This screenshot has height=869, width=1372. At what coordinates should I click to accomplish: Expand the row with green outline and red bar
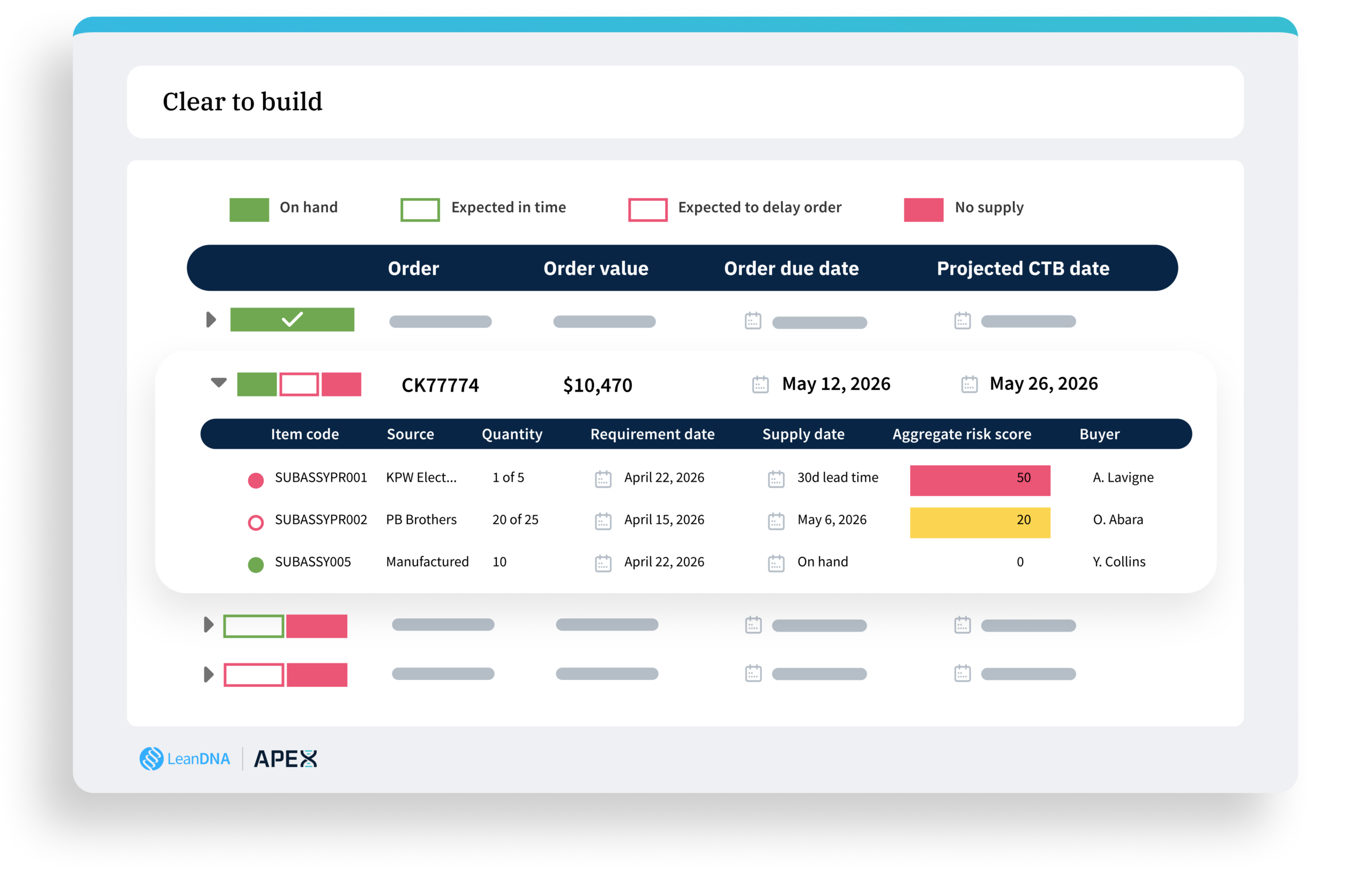208,625
